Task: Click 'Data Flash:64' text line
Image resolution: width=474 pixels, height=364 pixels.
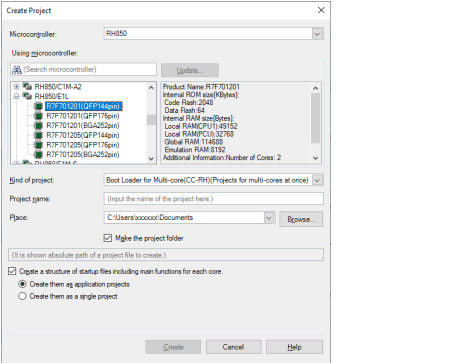Action: point(184,110)
